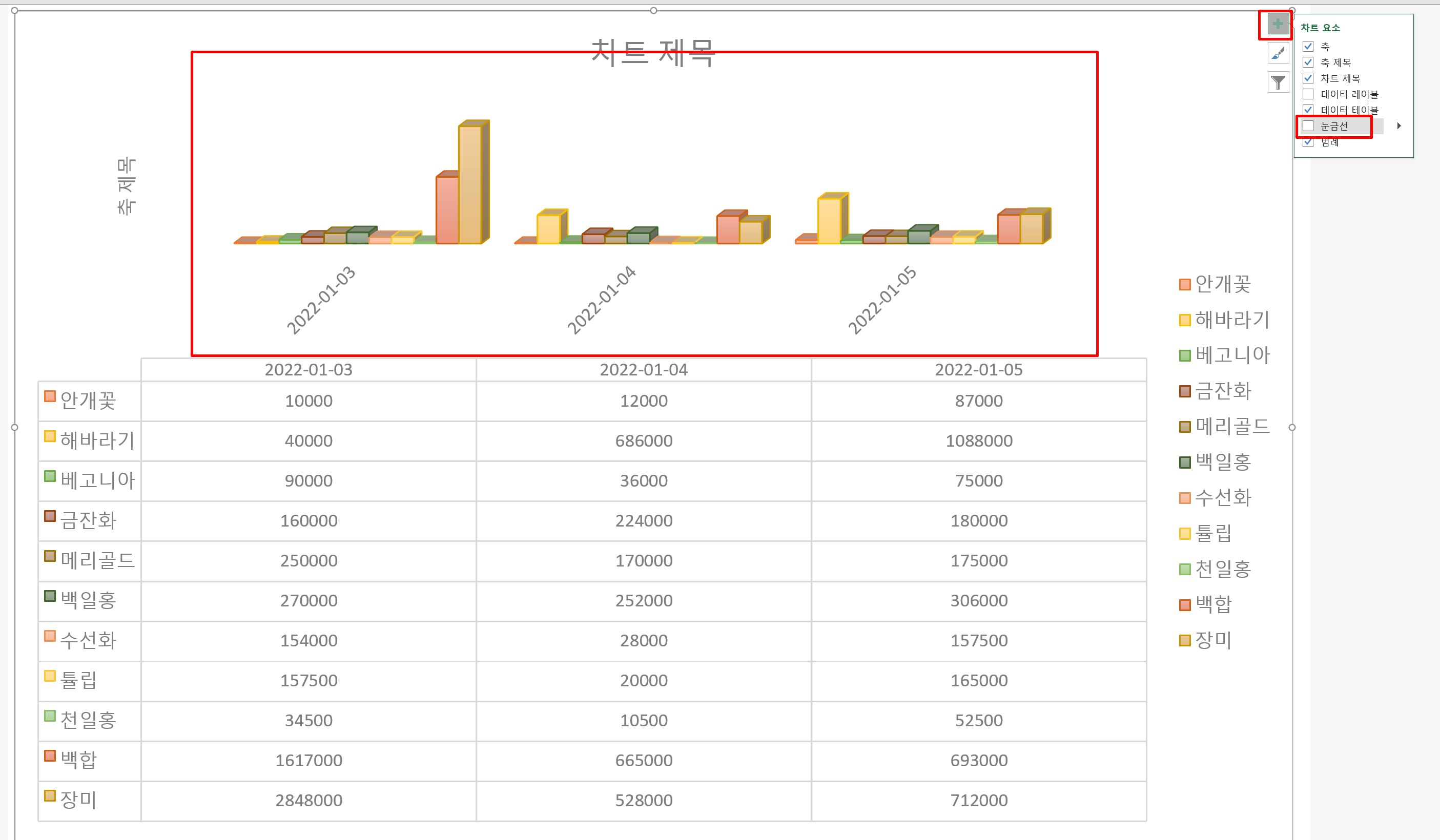1440x840 pixels.
Task: Toggle the 차트 제목 element option
Action: (1308, 78)
